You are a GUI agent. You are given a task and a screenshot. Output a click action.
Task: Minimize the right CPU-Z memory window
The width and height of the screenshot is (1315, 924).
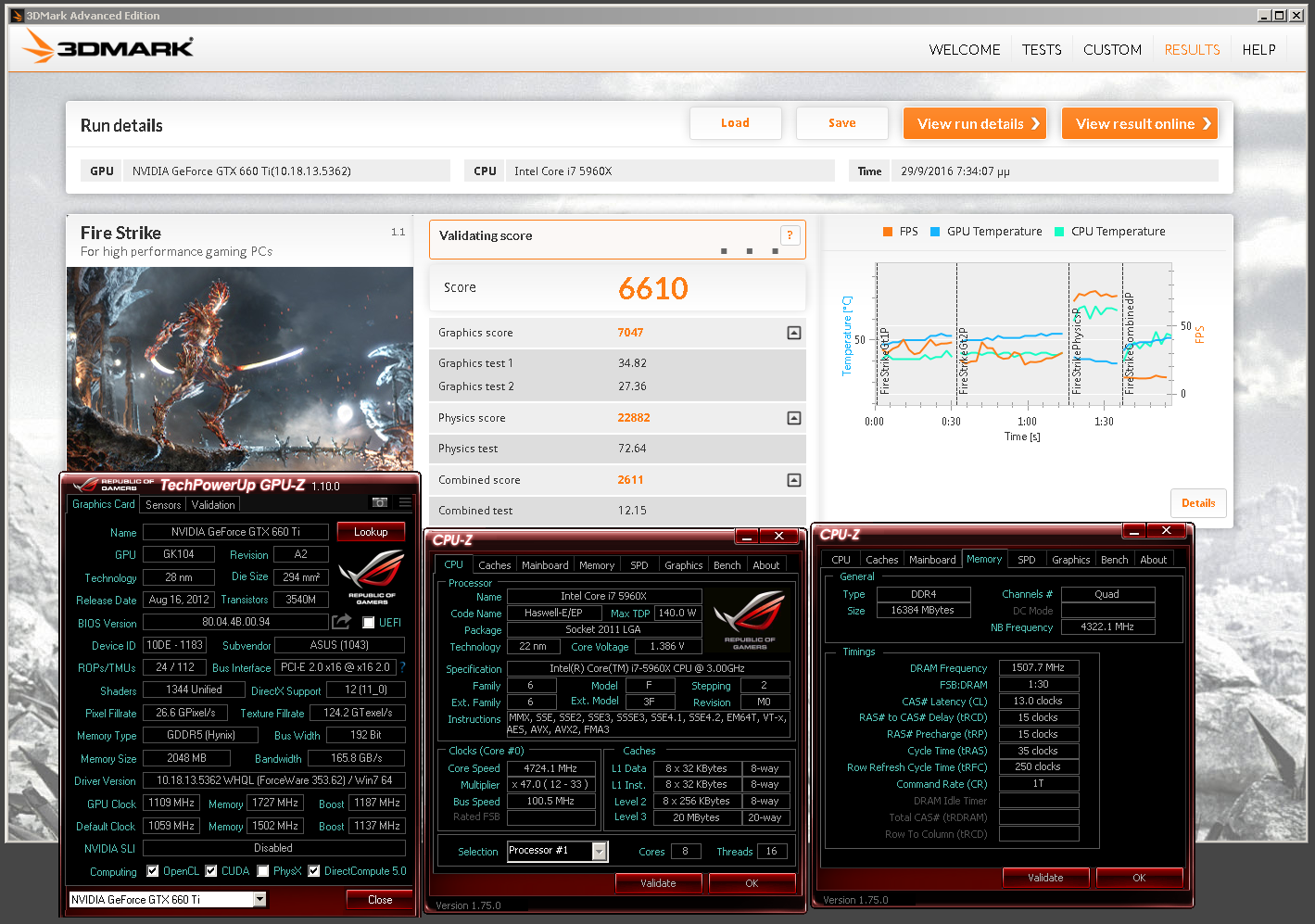coord(1133,530)
